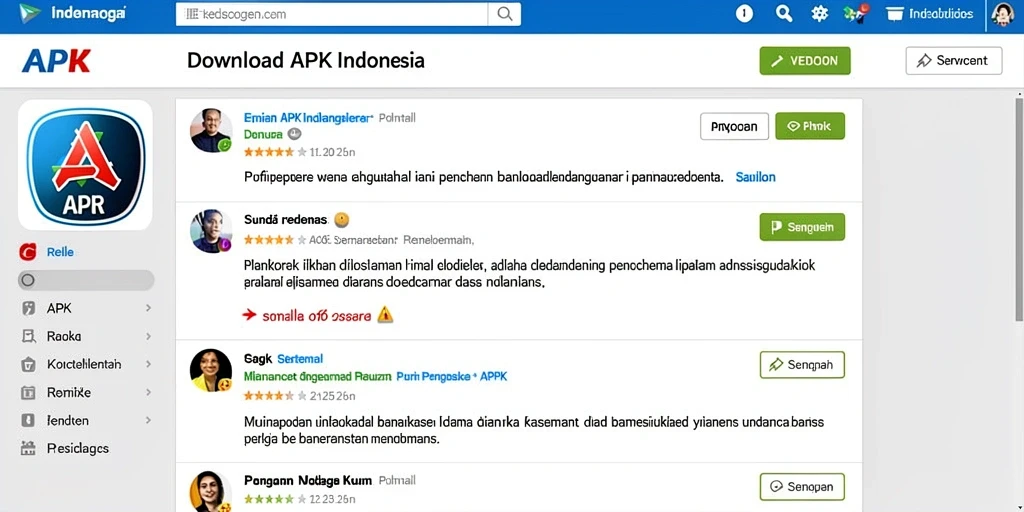Viewport: 1024px width, 512px height.
Task: Click the red Relle icon in sidebar
Action: click(x=27, y=252)
